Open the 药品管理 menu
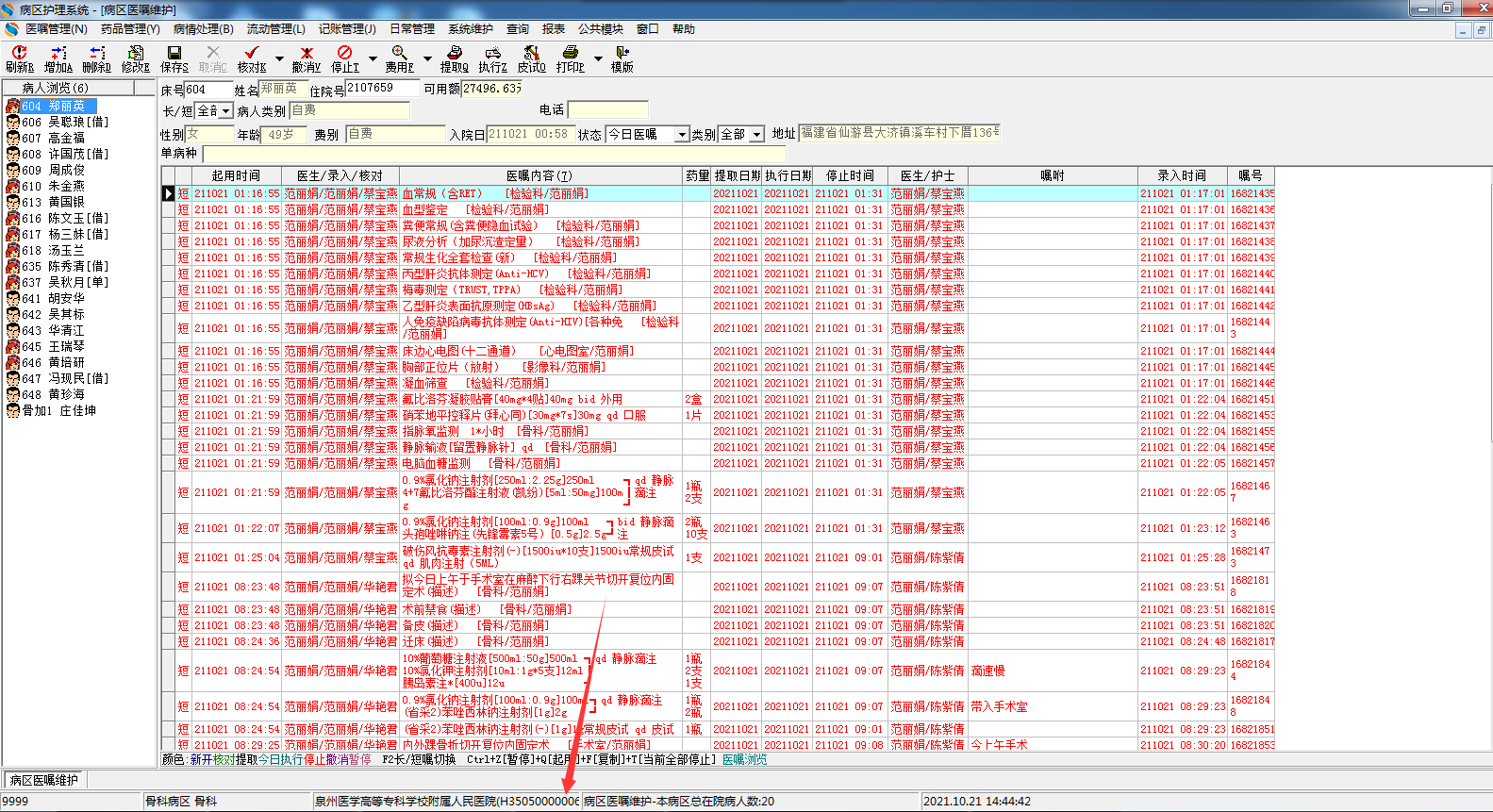Screen dimensions: 1493x812 tap(130, 29)
